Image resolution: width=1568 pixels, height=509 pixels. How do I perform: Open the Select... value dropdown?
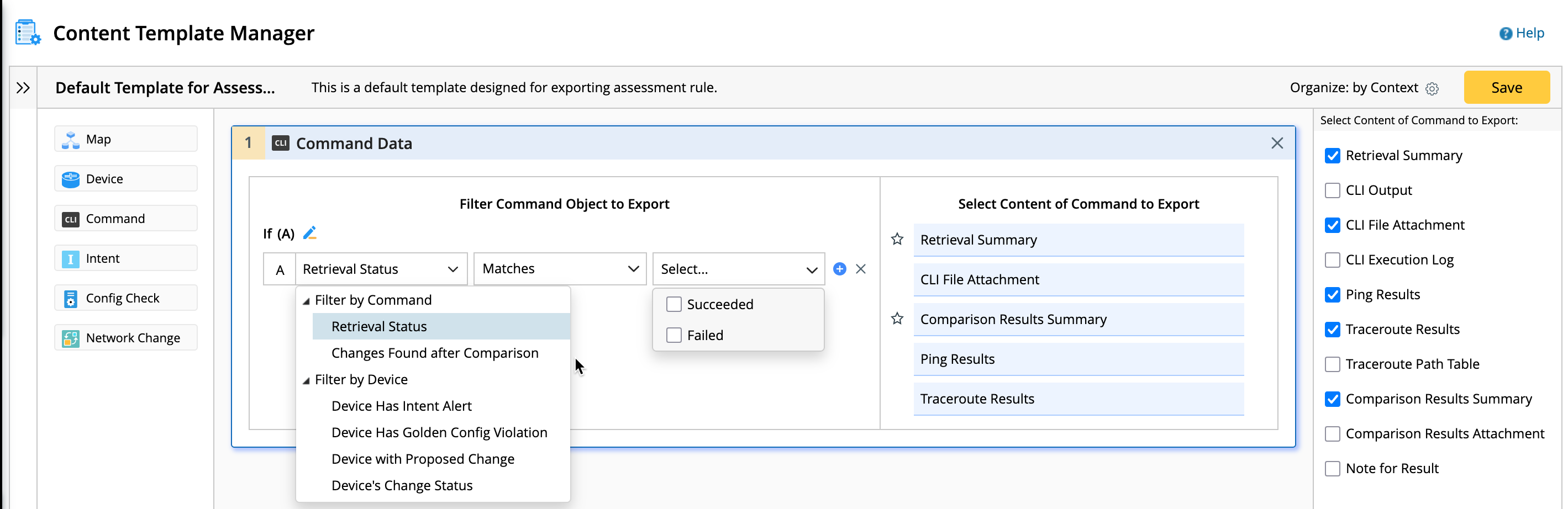coord(738,269)
